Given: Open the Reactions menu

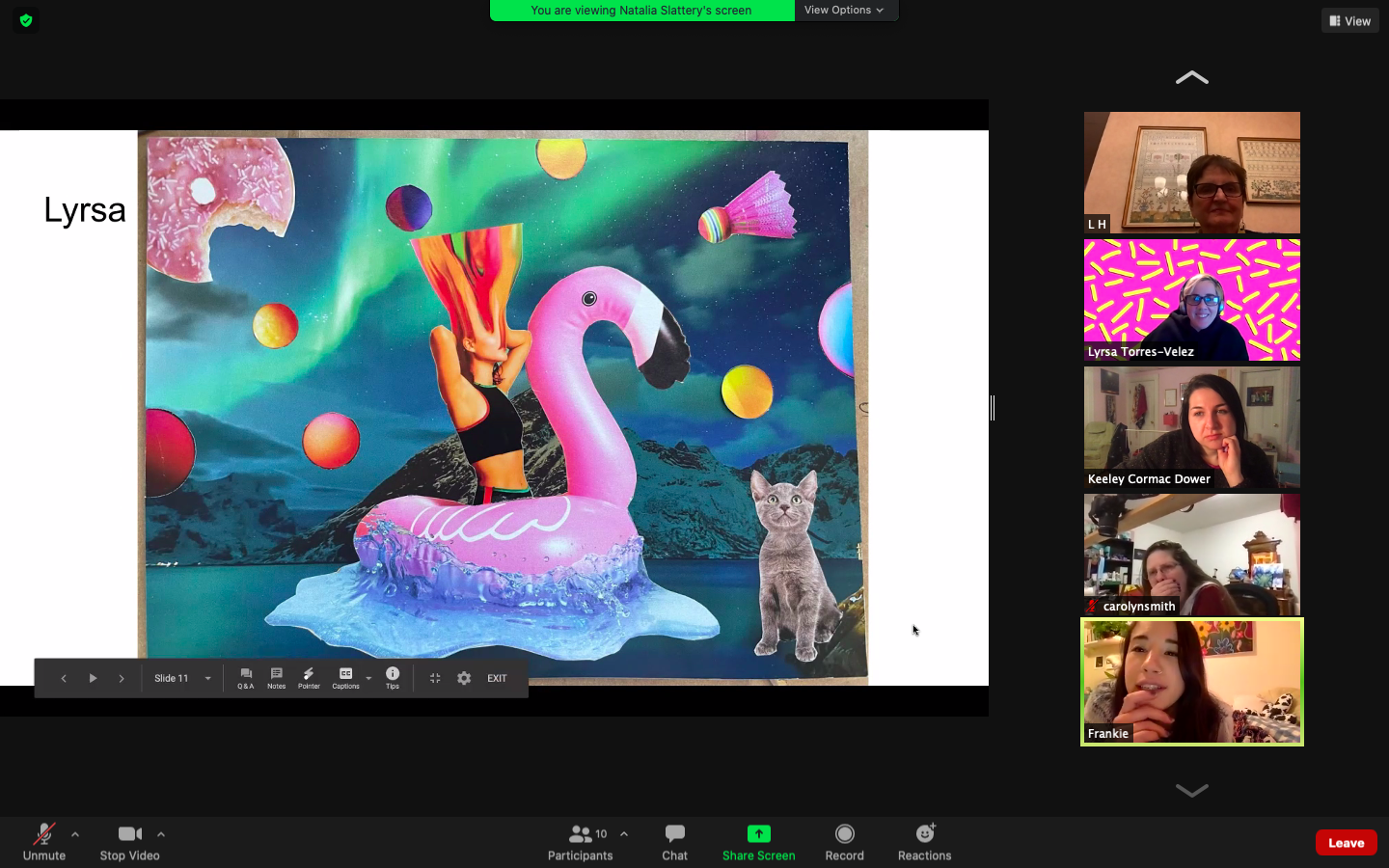Looking at the screenshot, I should point(924,841).
